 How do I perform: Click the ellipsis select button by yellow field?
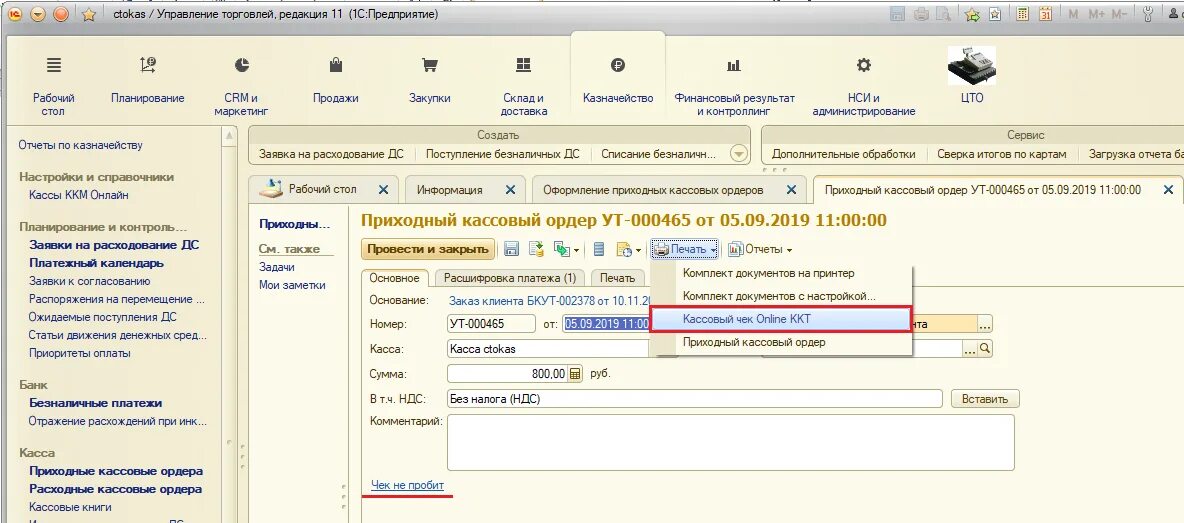984,325
